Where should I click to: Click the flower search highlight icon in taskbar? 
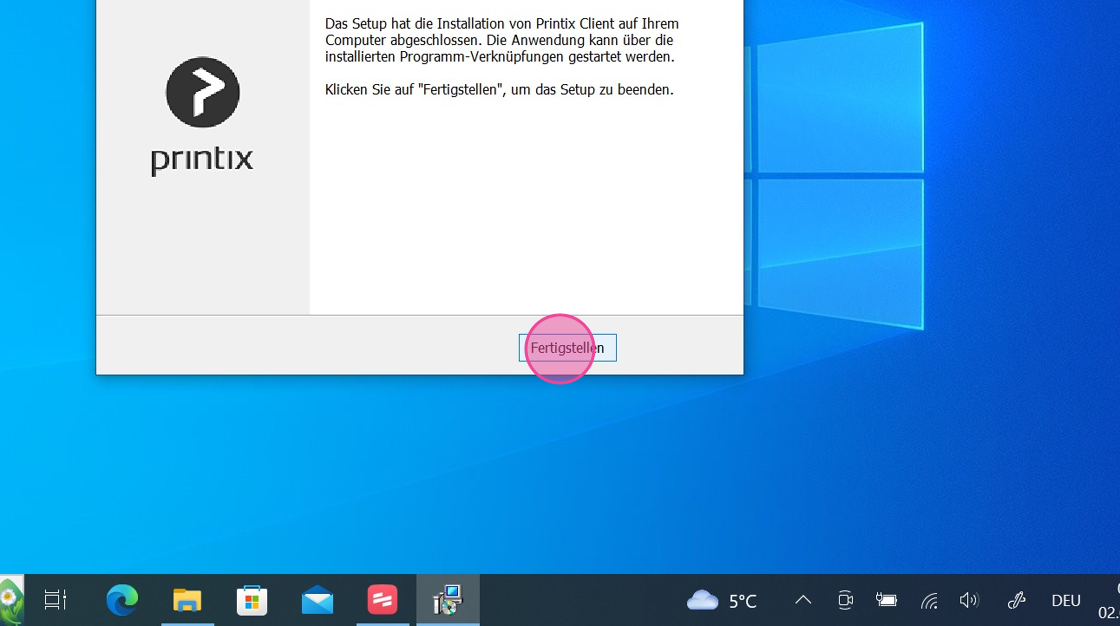[11, 600]
